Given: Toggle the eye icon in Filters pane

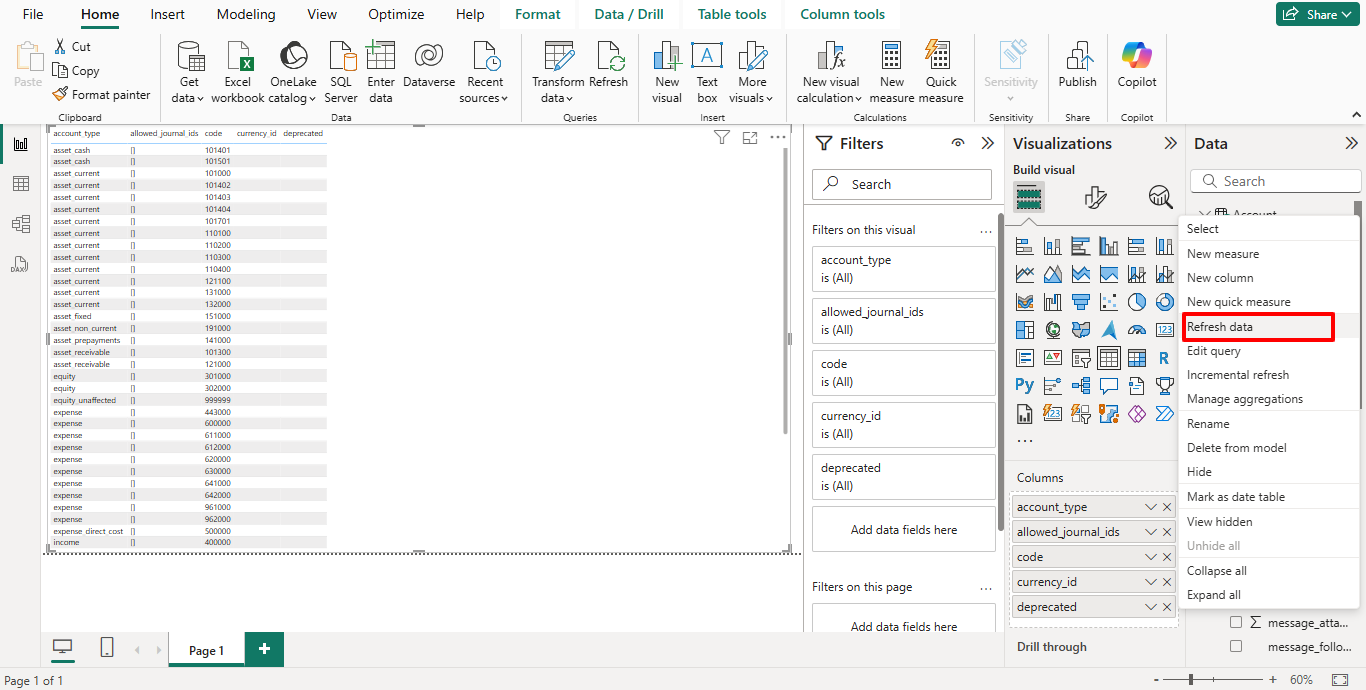Looking at the screenshot, I should tap(958, 144).
